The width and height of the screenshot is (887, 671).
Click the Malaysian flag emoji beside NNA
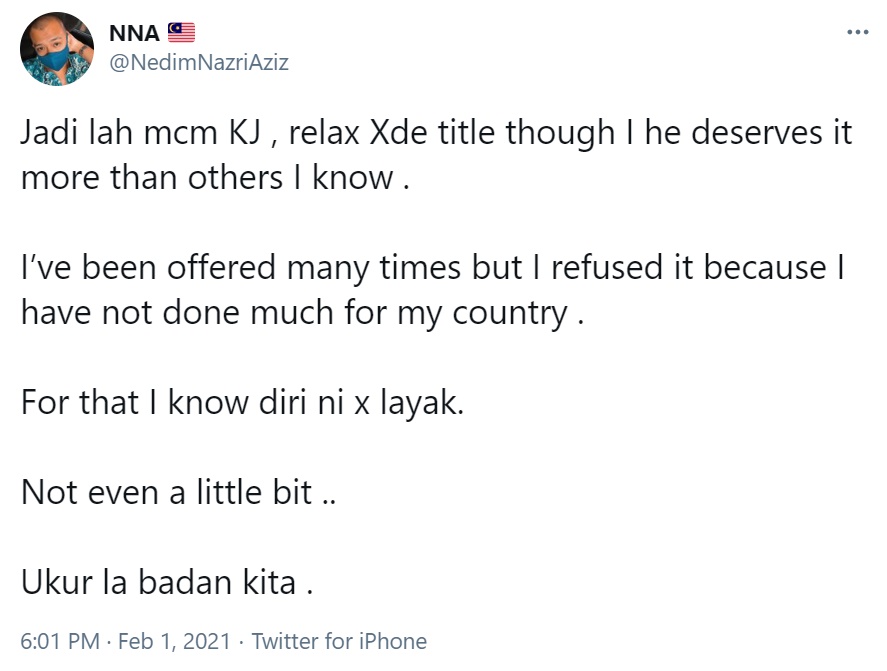[181, 32]
